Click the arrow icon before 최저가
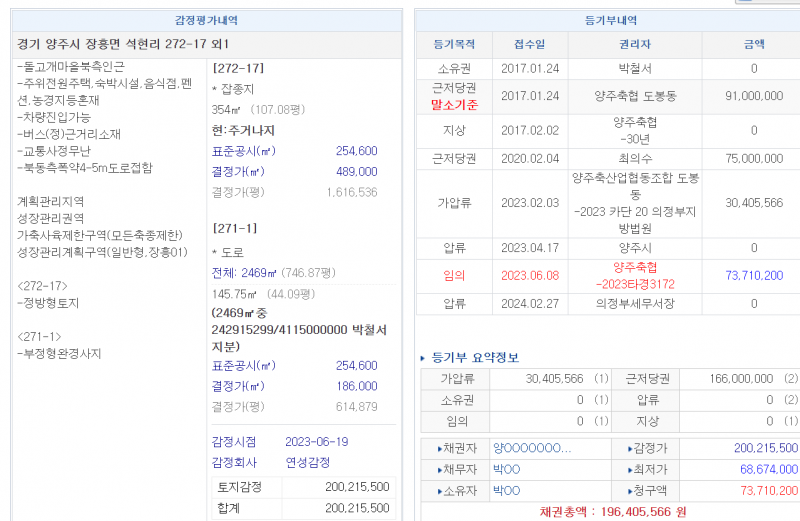Image resolution: width=800 pixels, height=521 pixels. (631, 469)
